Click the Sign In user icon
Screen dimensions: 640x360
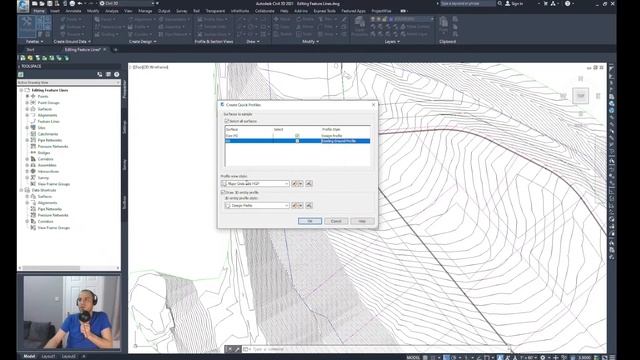507,3
